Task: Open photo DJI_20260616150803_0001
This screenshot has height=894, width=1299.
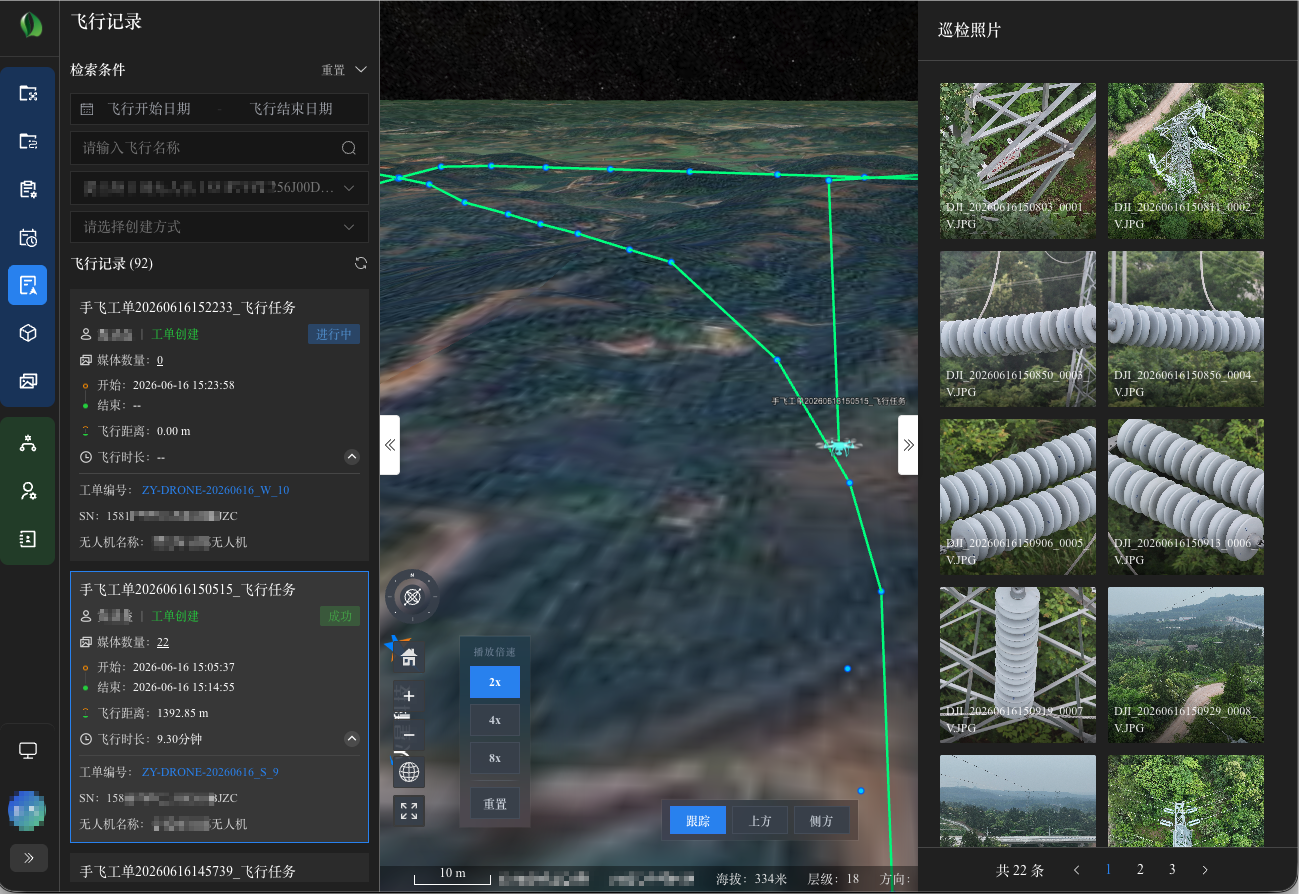Action: (x=1018, y=161)
